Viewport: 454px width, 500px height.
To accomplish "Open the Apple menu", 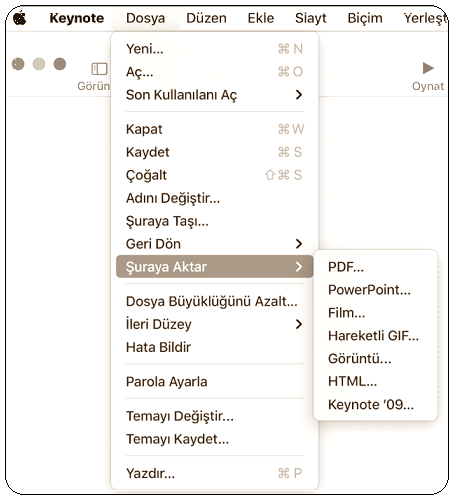I will 20,18.
